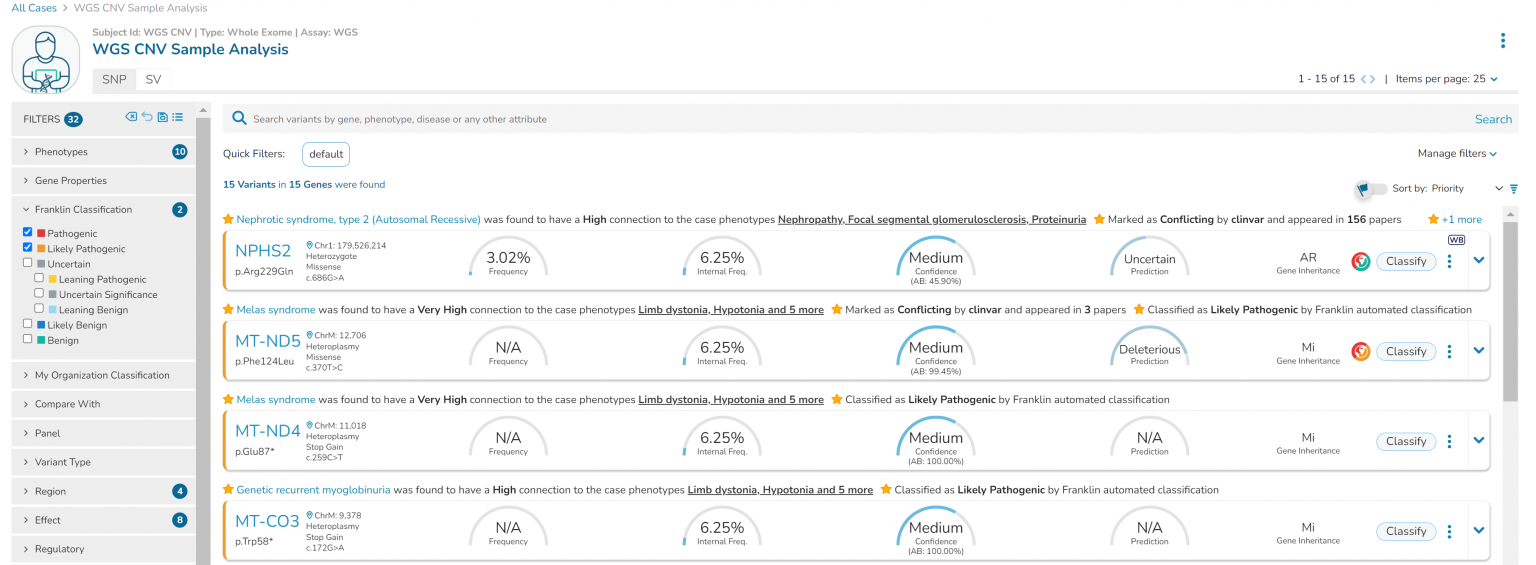Uncheck the Pathogenic classification checkbox
Image resolution: width=1536 pixels, height=565 pixels.
[28, 232]
